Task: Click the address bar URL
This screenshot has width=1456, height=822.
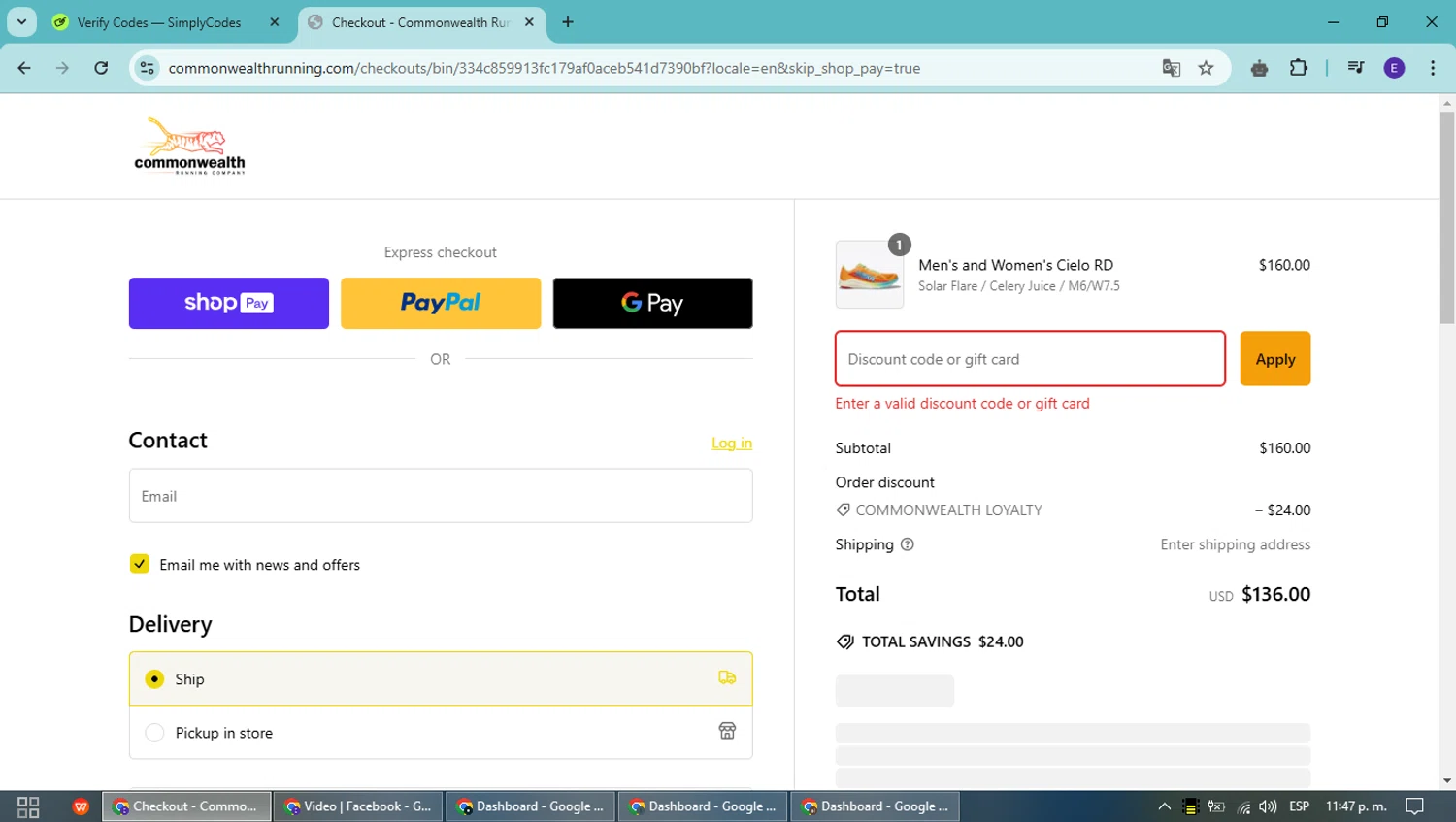Action: pyautogui.click(x=544, y=68)
